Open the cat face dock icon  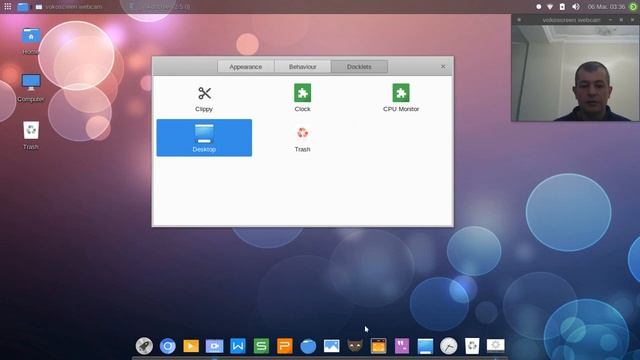tap(355, 346)
